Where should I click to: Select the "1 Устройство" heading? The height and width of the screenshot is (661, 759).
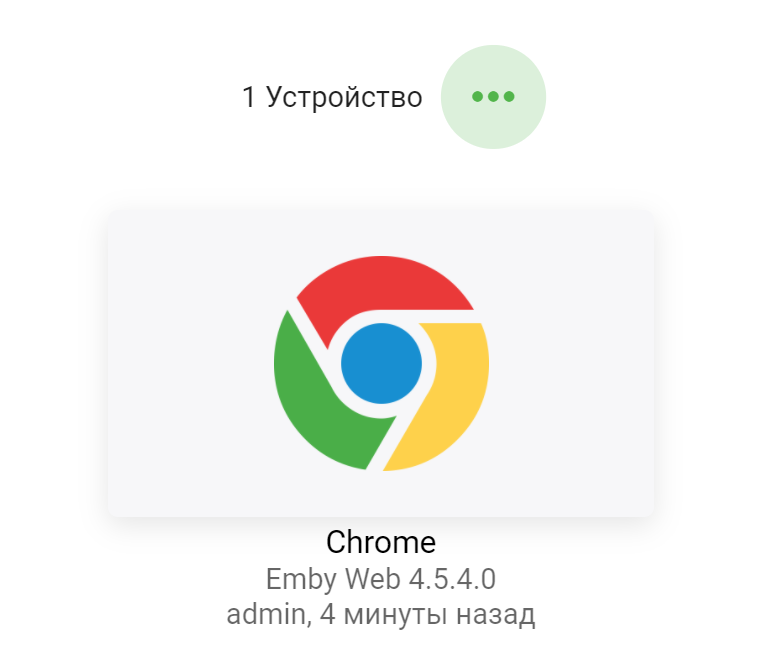(x=332, y=97)
